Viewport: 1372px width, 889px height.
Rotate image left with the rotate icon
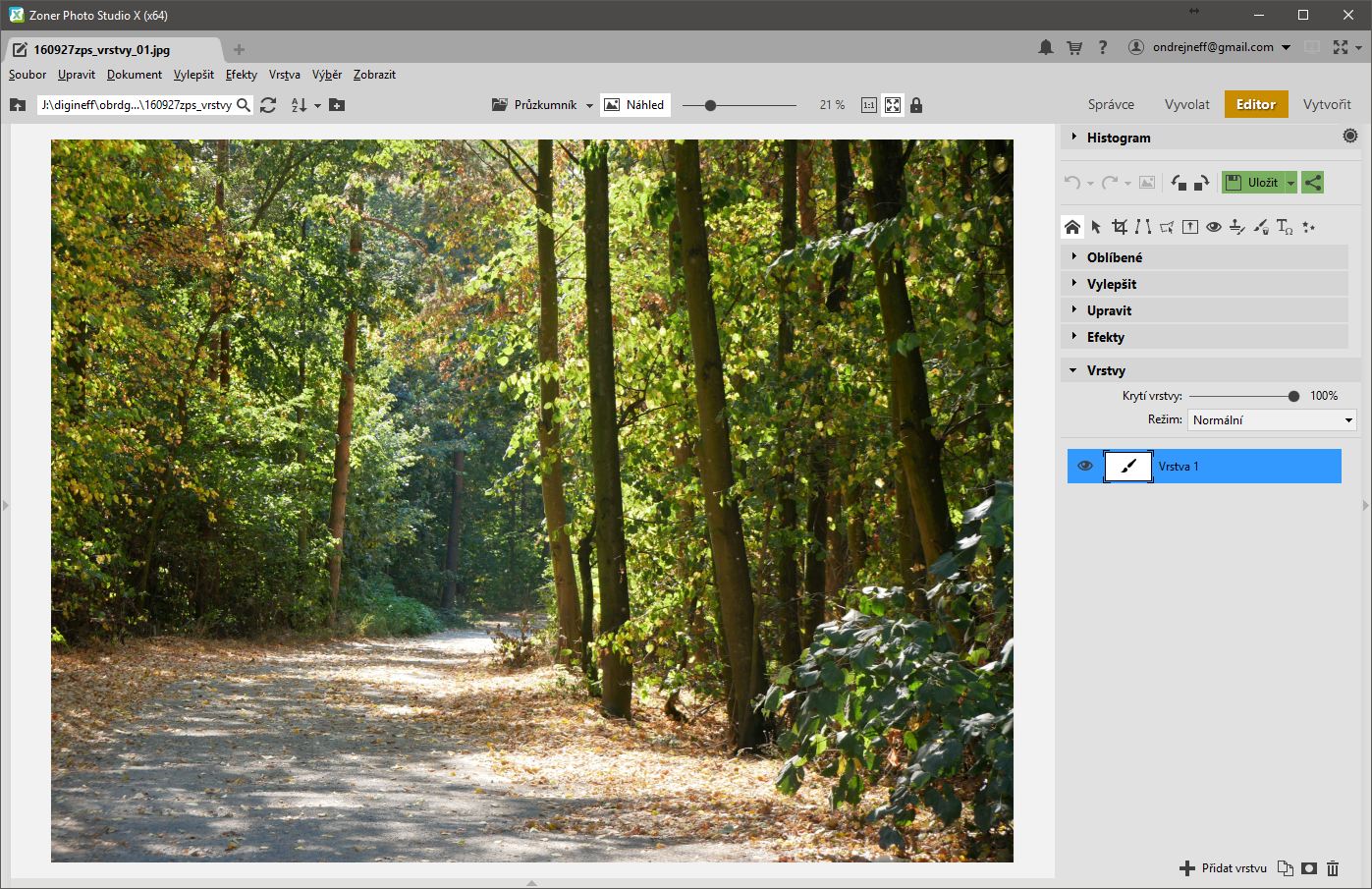coord(1179,183)
